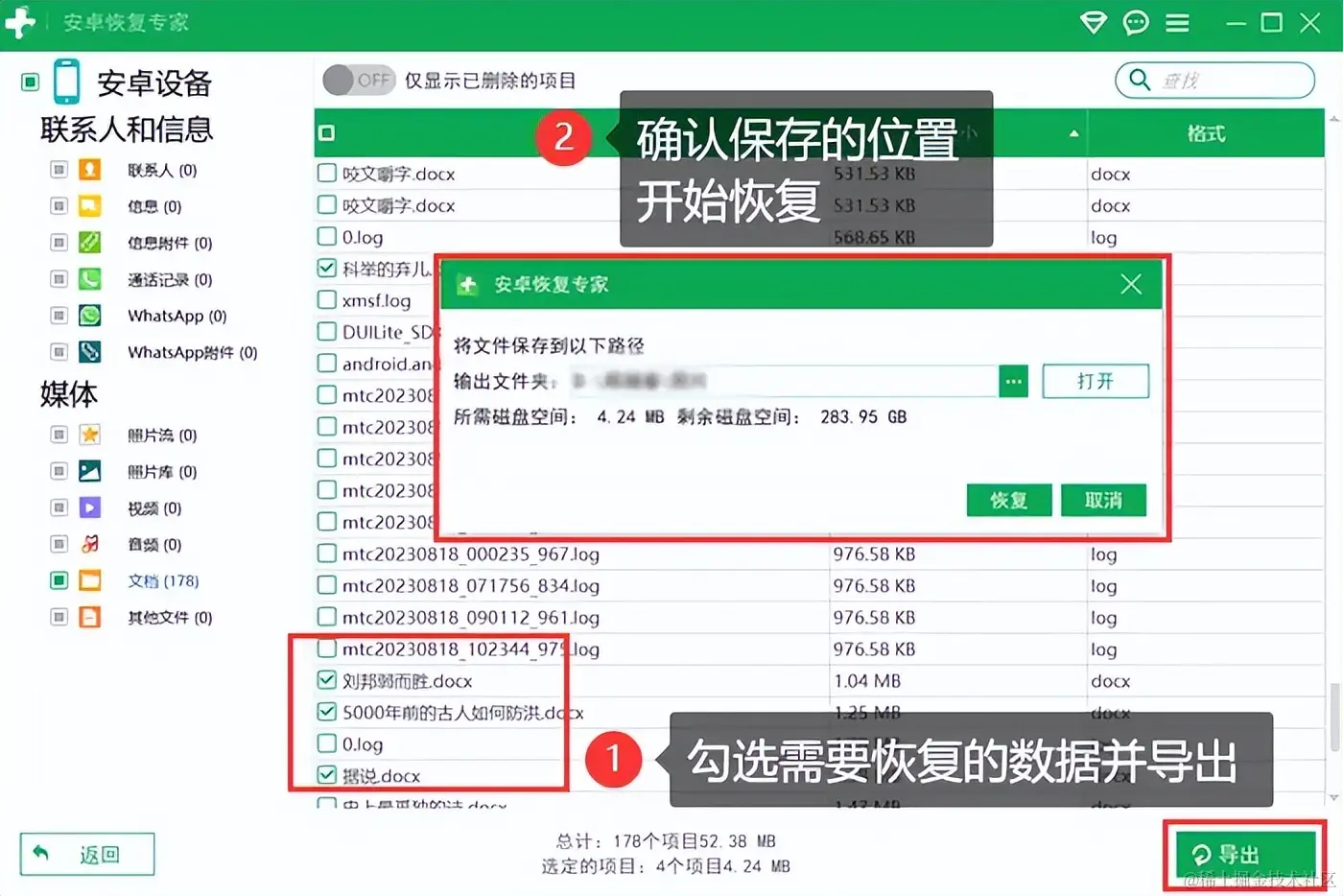Sort by the size column arrow
Screen dimensions: 1343x896
coord(1073,133)
